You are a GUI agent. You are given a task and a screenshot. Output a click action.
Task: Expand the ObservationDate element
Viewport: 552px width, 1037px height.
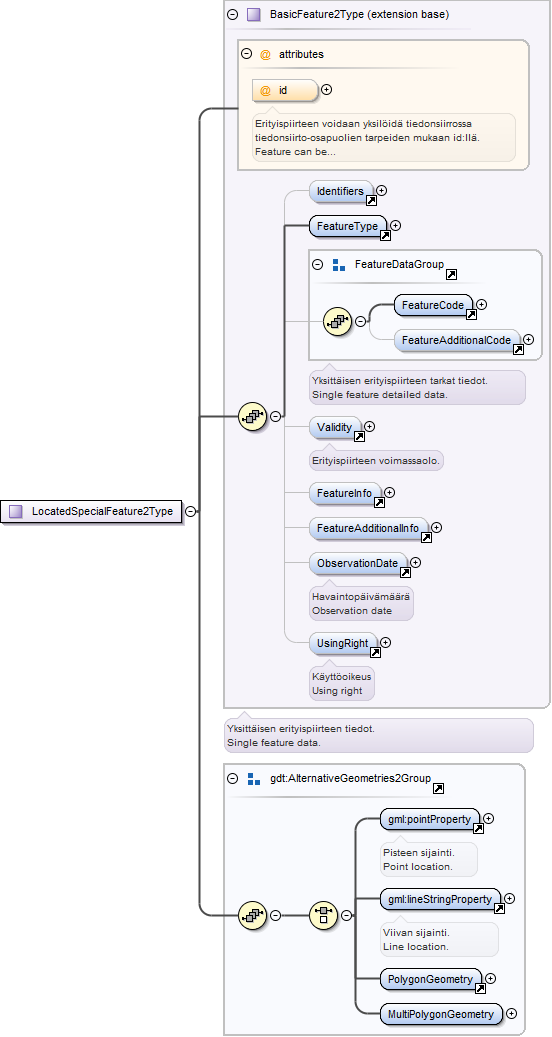point(416,562)
